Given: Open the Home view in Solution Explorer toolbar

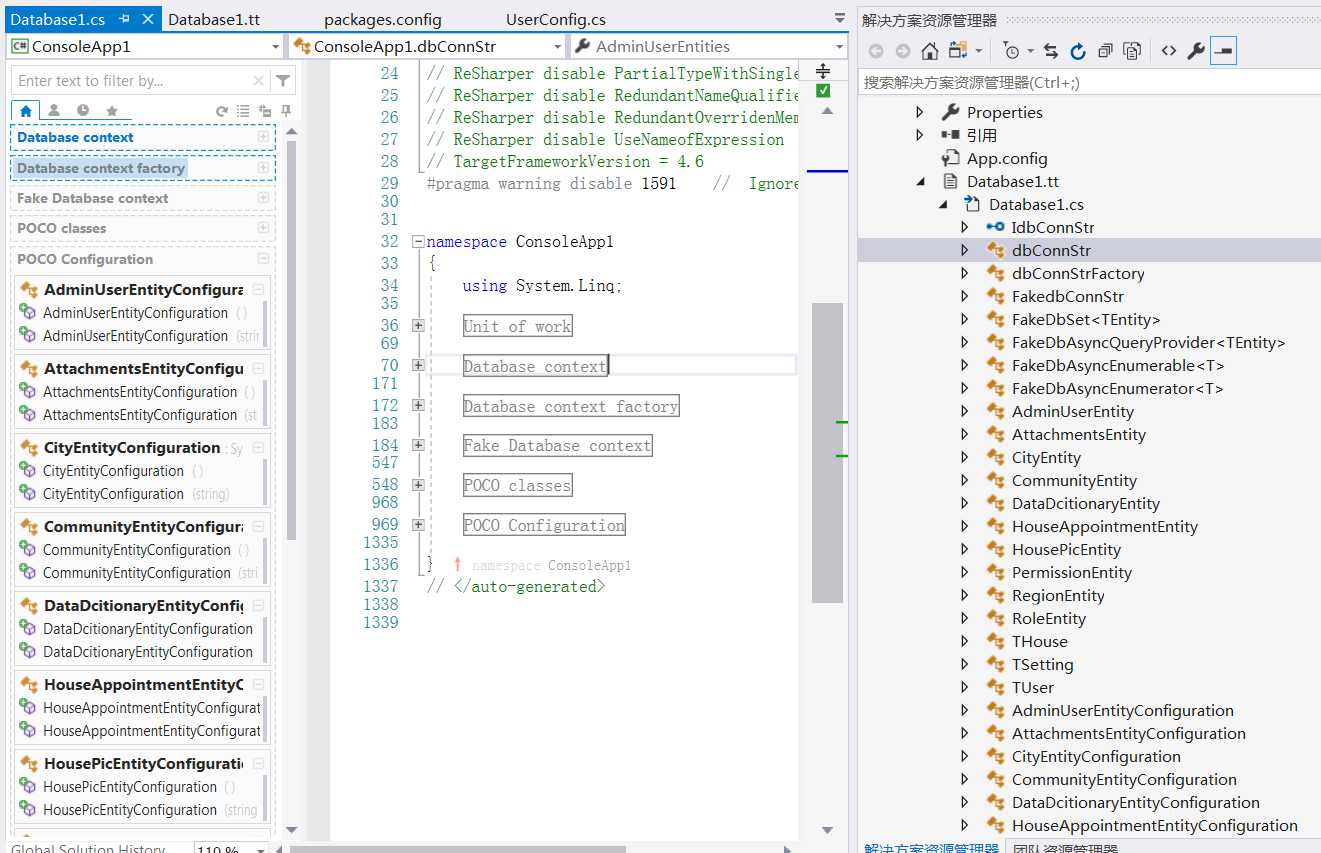Looking at the screenshot, I should point(930,51).
